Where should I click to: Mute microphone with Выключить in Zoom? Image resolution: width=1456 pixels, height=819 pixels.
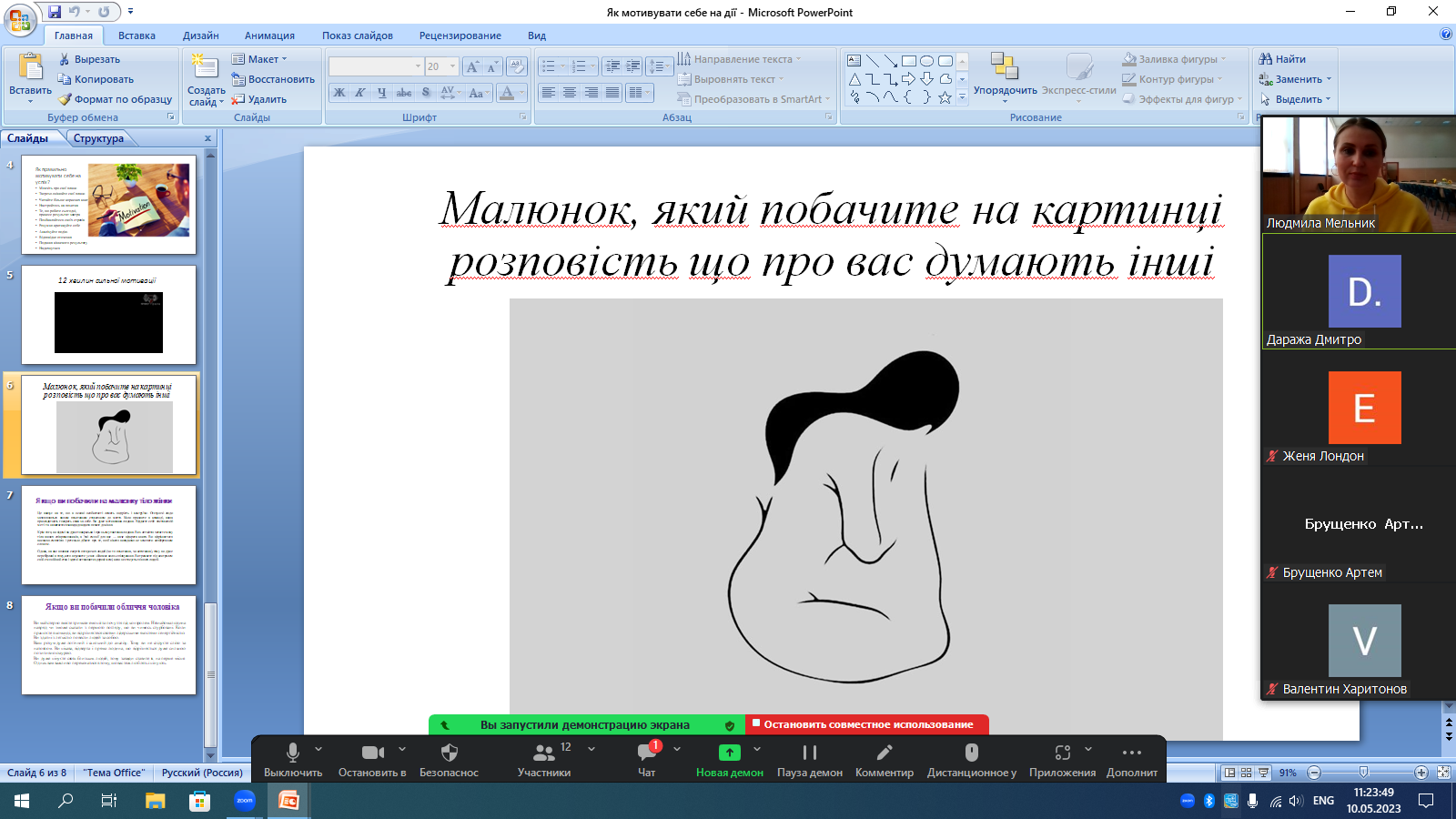[x=293, y=759]
